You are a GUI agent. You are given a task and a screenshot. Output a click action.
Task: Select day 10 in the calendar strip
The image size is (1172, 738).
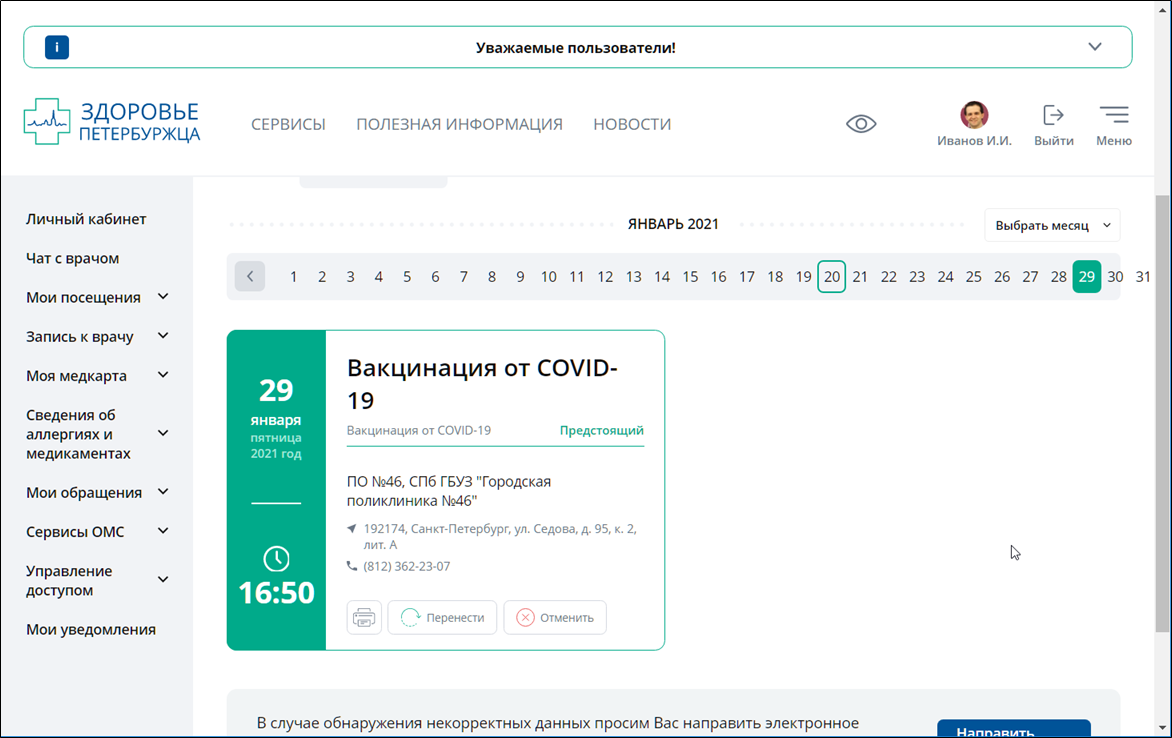[549, 277]
